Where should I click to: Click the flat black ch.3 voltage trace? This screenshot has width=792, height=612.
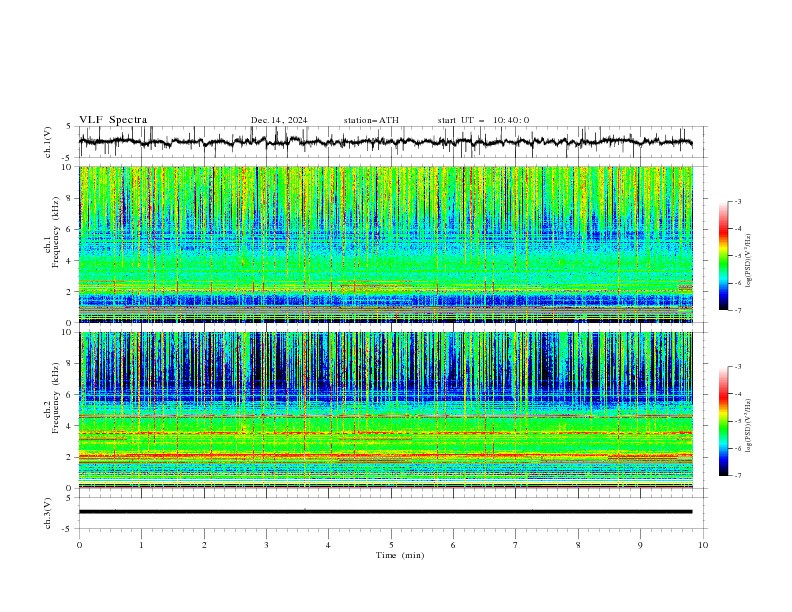[385, 512]
